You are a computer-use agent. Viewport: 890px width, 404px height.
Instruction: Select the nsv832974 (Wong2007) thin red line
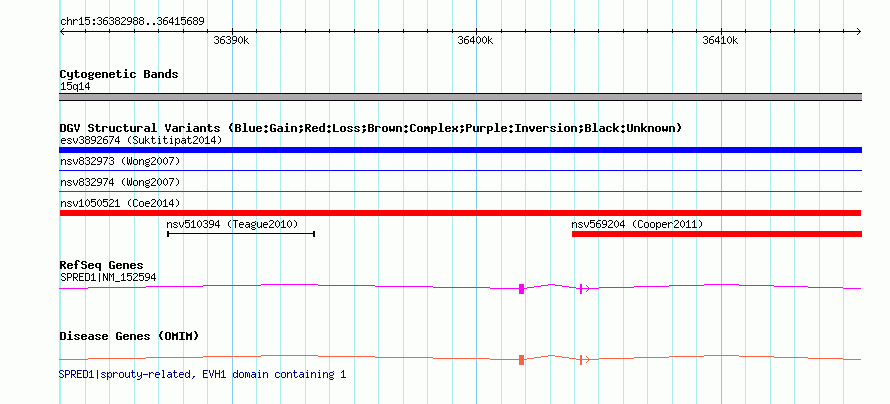click(x=460, y=192)
